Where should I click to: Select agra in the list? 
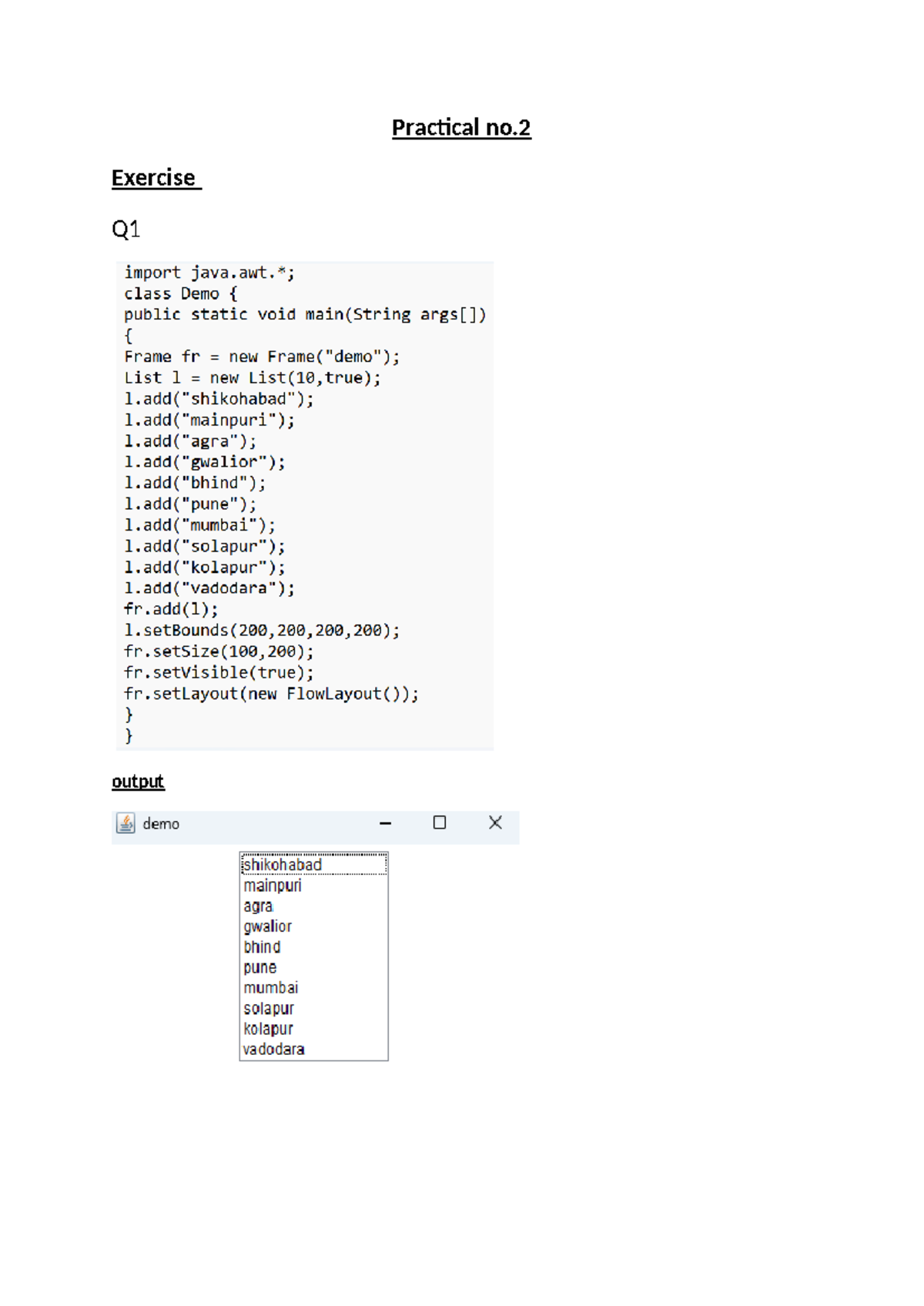pyautogui.click(x=313, y=906)
